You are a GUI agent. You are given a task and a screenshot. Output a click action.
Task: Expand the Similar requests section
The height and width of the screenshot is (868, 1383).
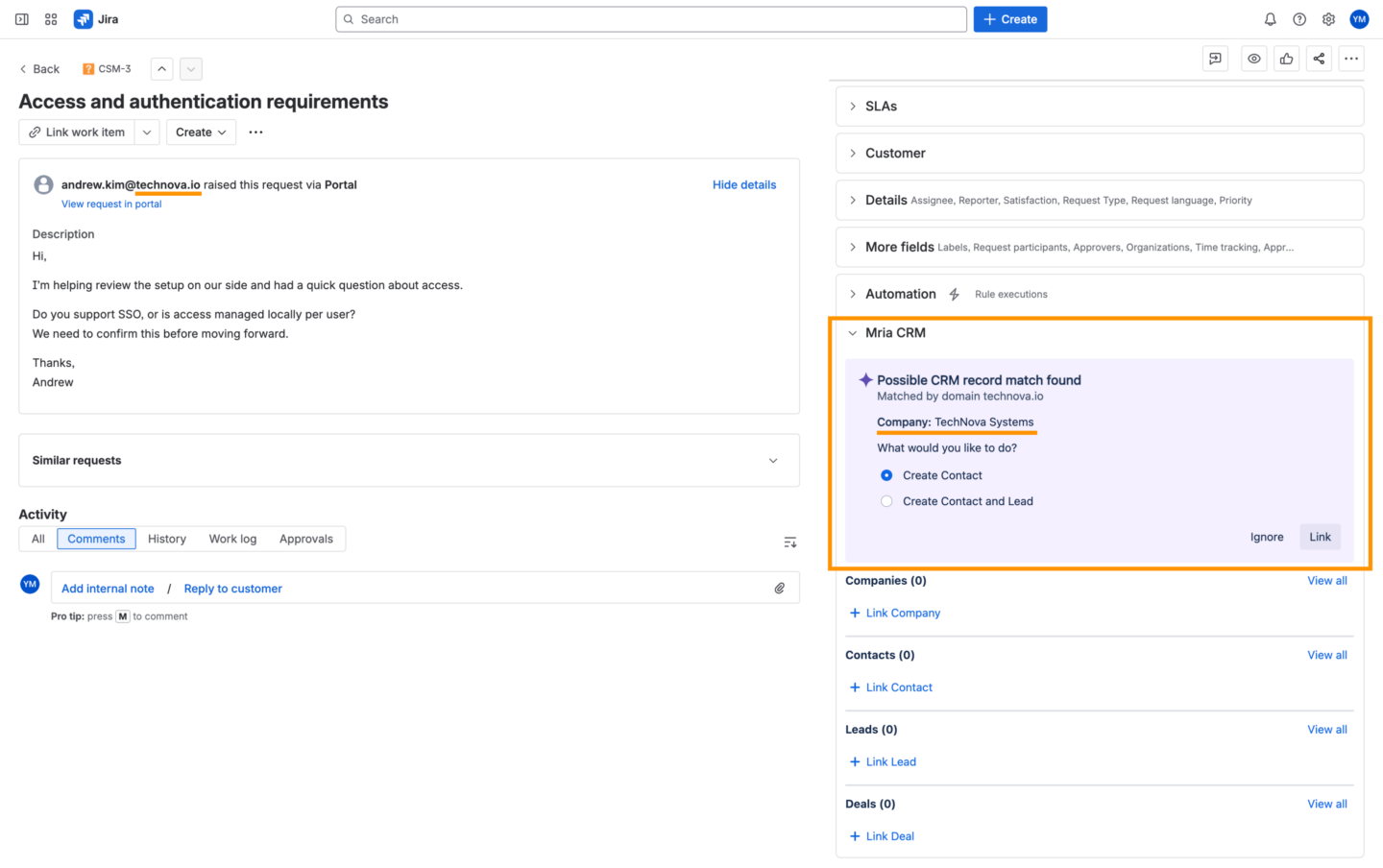772,460
